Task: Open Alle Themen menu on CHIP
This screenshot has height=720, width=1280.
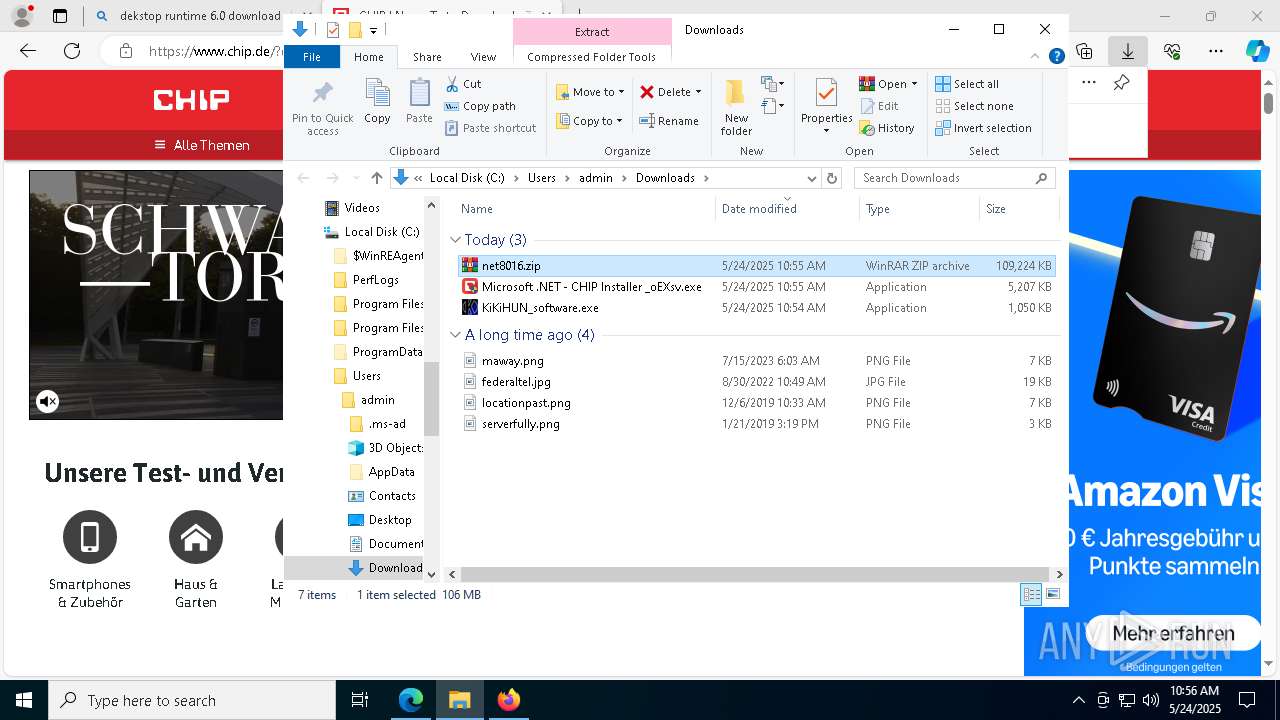Action: (x=201, y=145)
